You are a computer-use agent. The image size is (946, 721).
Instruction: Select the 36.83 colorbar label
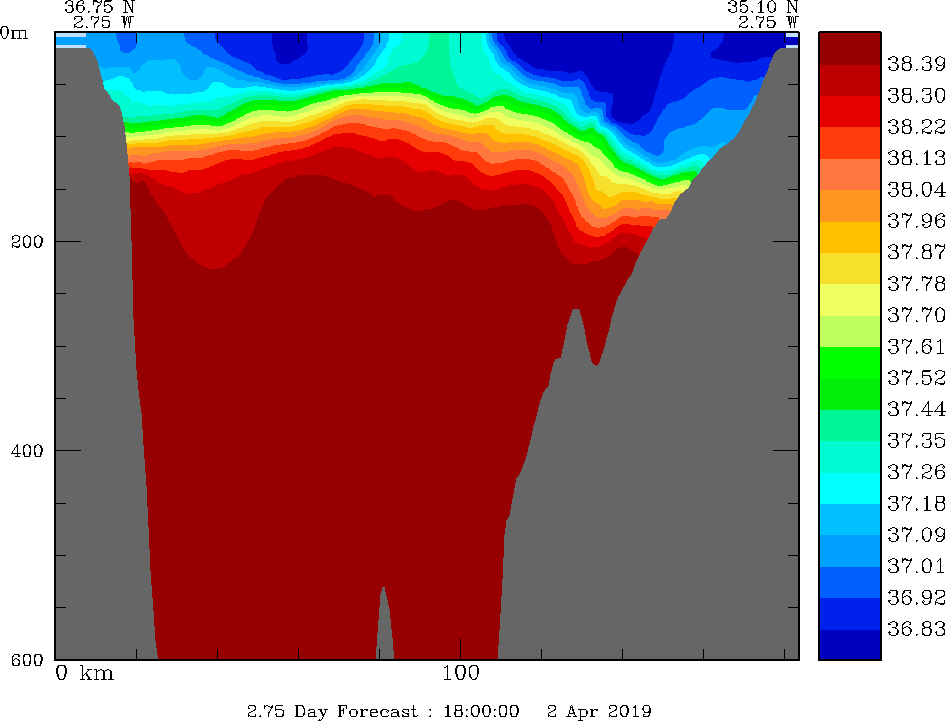(x=916, y=629)
